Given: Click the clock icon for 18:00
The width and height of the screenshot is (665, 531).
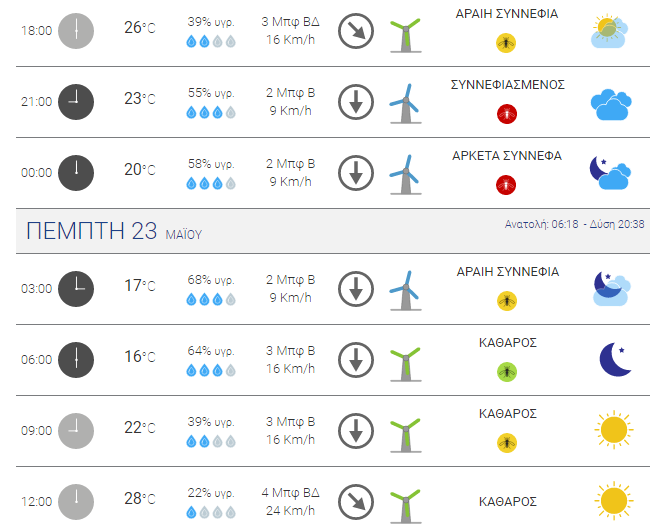Looking at the screenshot, I should [76, 31].
